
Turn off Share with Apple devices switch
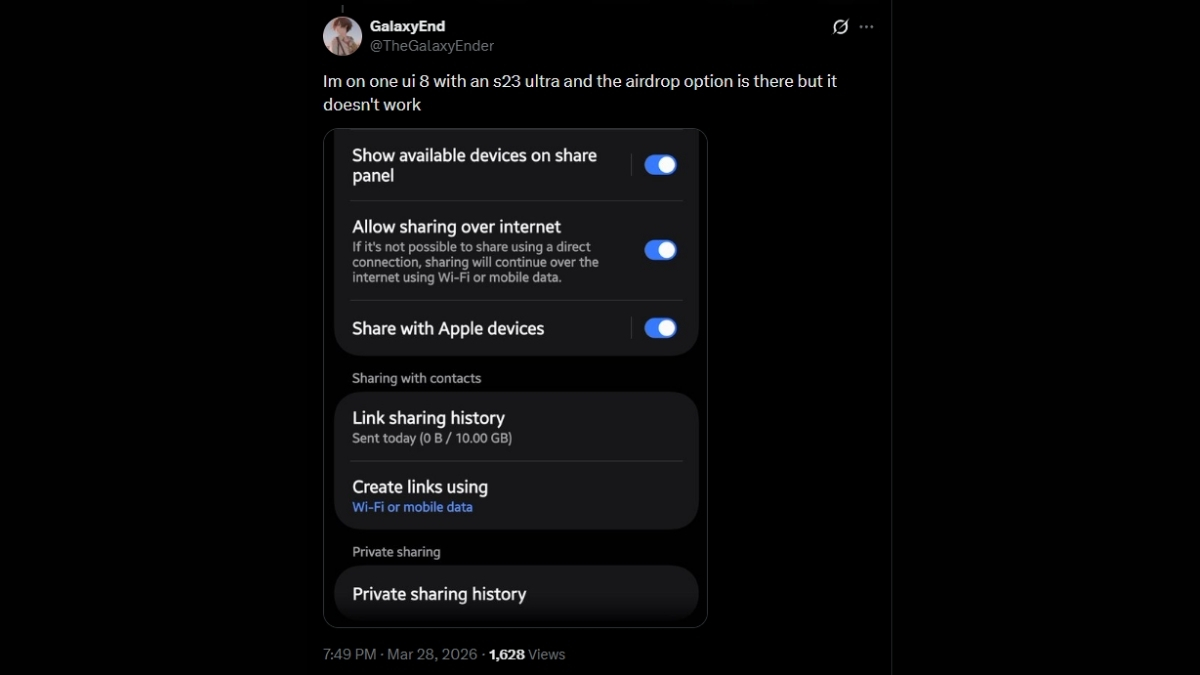click(x=660, y=328)
